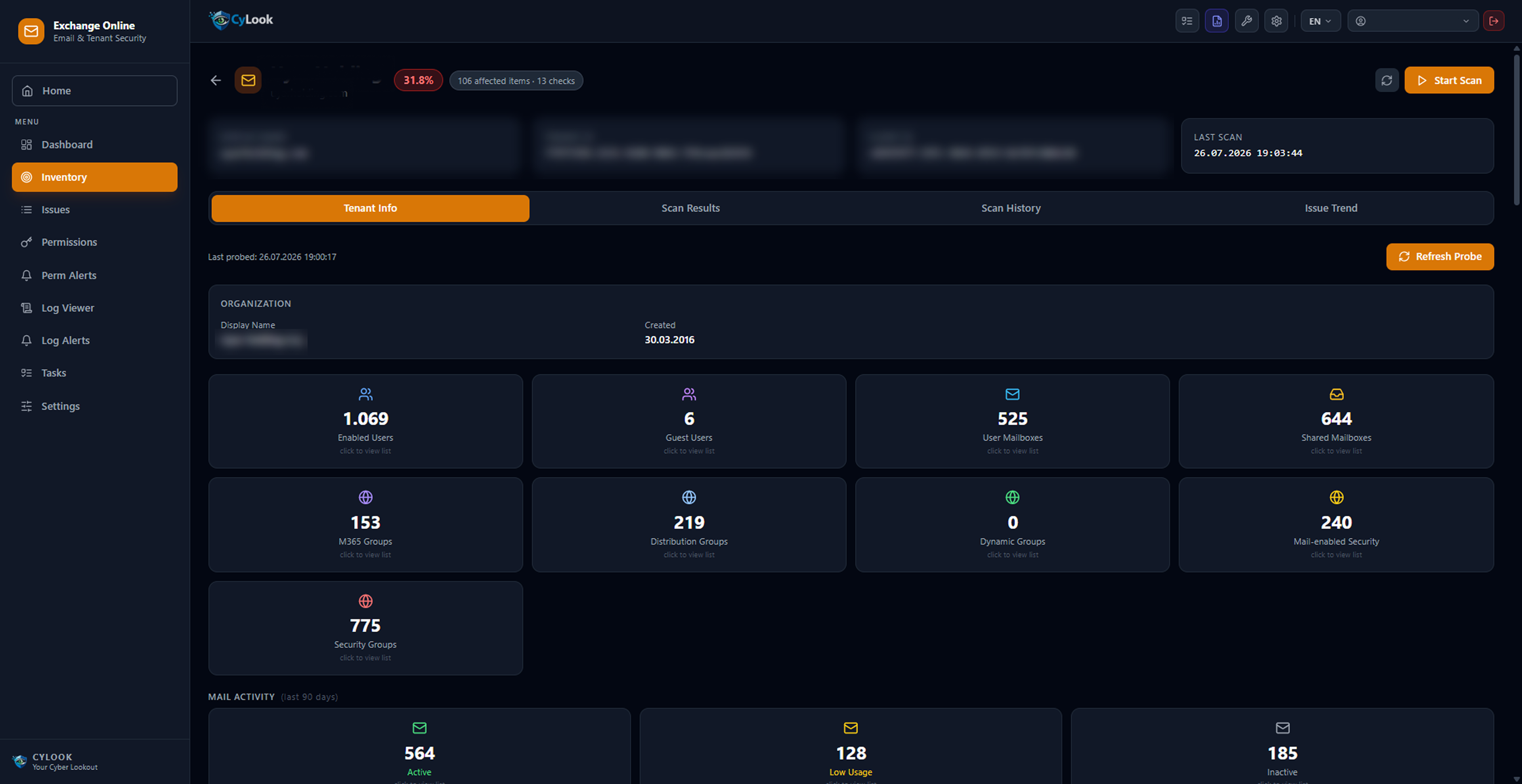Click the refresh icon beside Start Scan
This screenshot has height=784, width=1522.
tap(1387, 80)
